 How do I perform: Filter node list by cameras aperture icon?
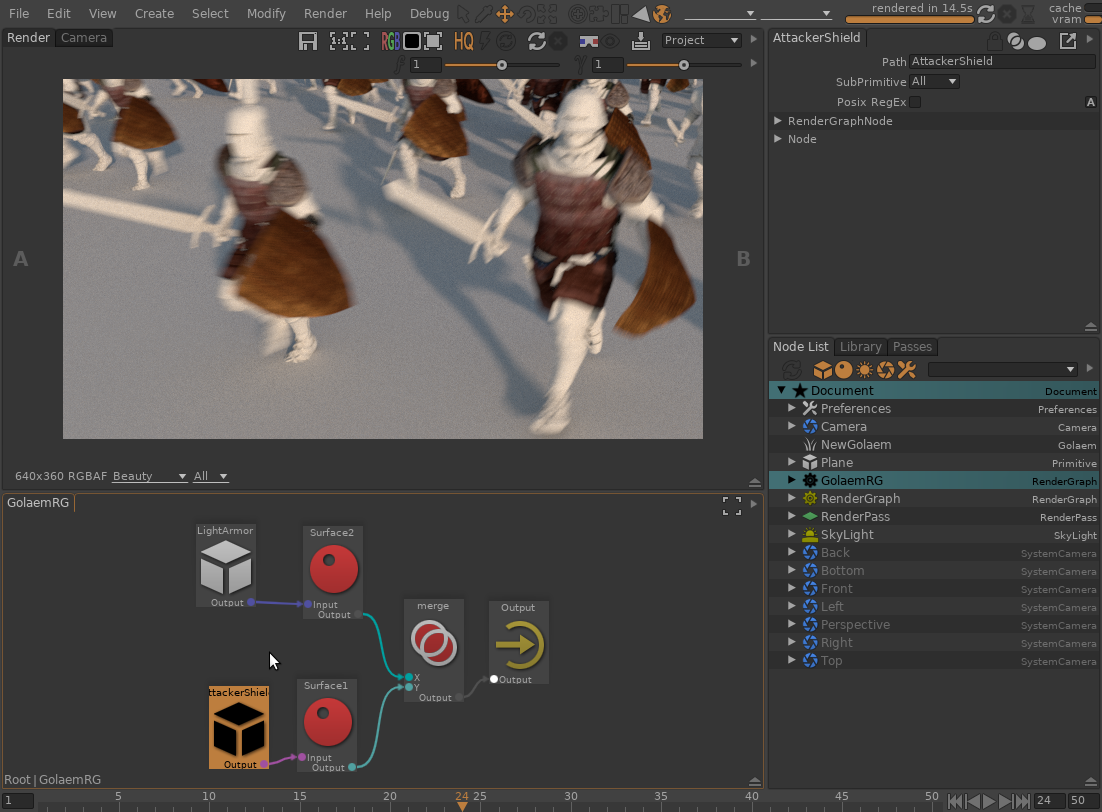point(886,370)
